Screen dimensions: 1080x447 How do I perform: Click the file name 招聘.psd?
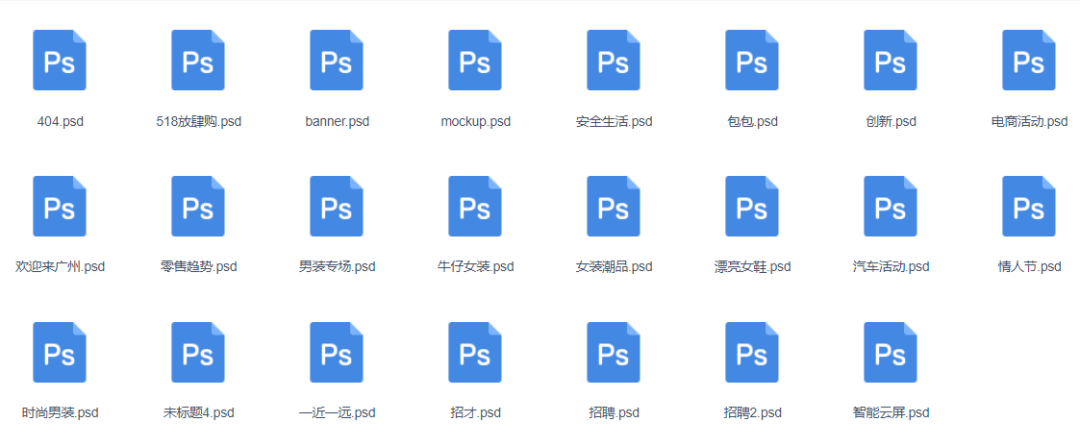(x=614, y=413)
